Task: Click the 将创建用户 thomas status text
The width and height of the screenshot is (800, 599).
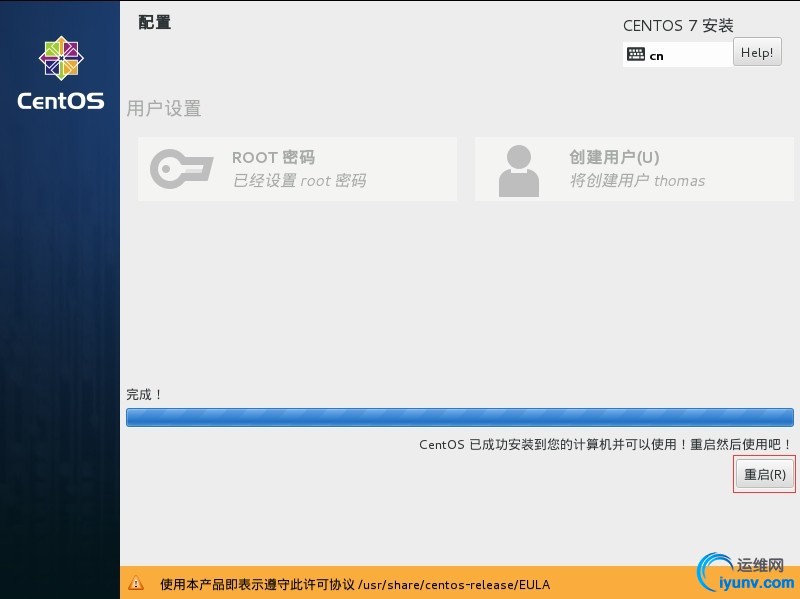Action: tap(637, 181)
